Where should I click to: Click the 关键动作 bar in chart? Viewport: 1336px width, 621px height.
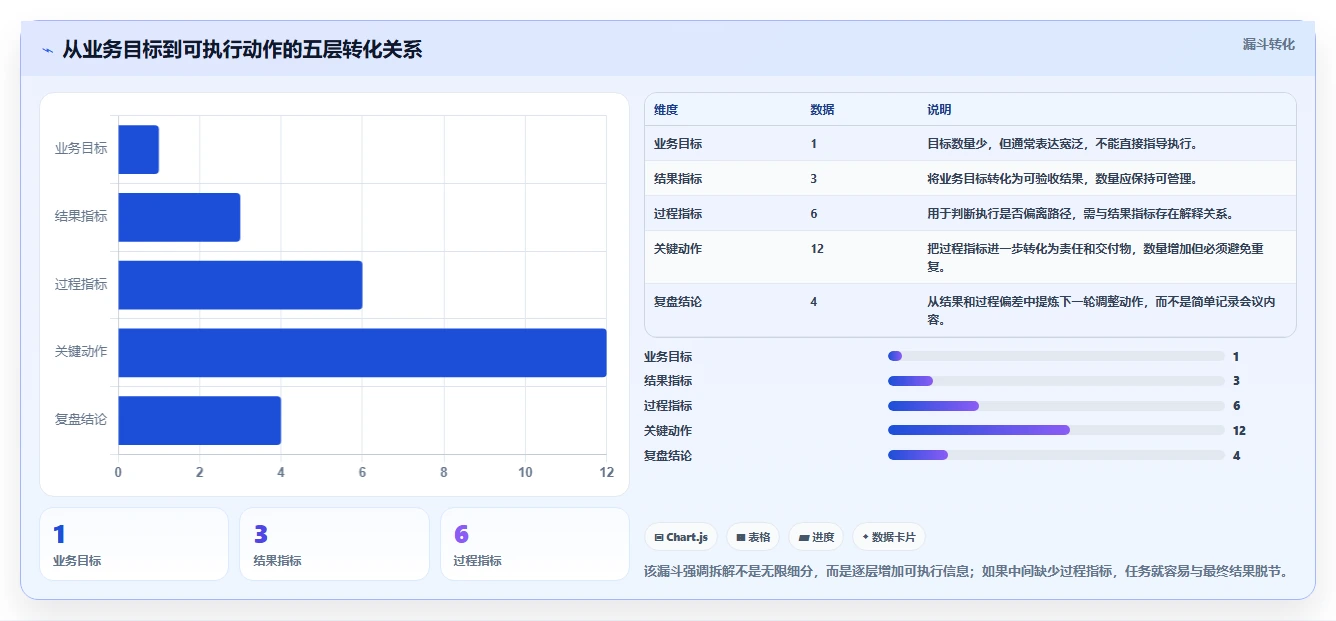(362, 353)
